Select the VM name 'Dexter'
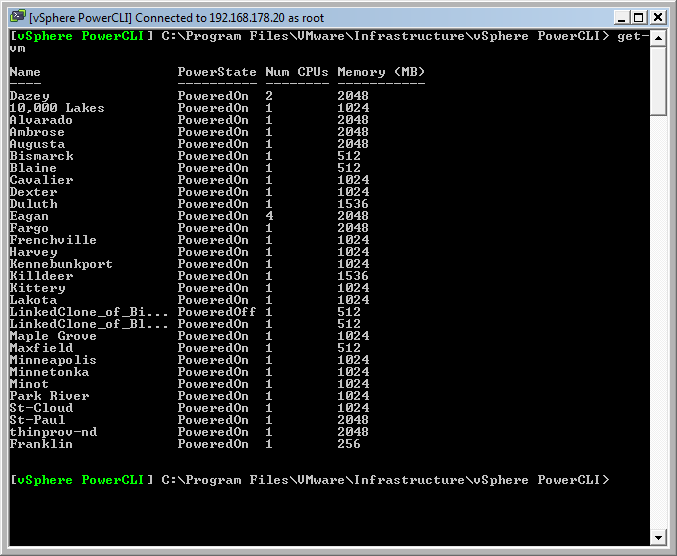The width and height of the screenshot is (677, 556). tap(33, 192)
